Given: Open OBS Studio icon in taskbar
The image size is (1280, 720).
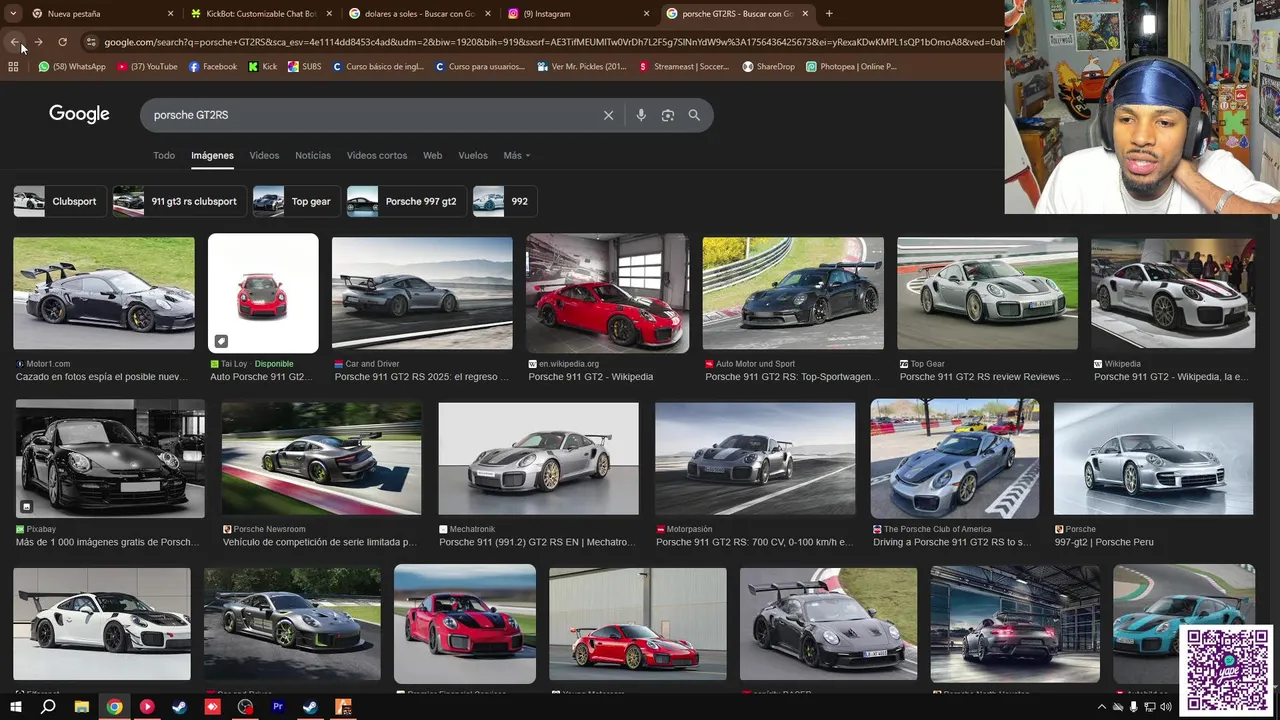Looking at the screenshot, I should [246, 707].
